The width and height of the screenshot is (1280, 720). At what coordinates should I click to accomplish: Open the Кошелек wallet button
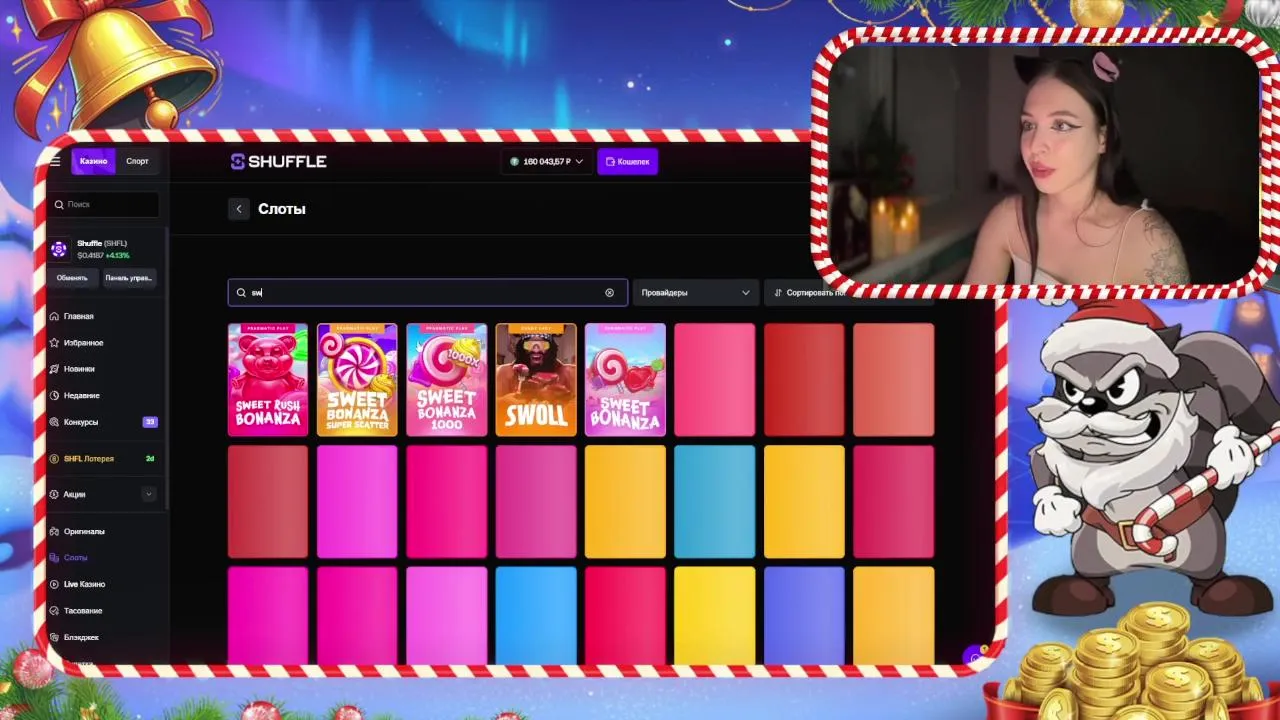pyautogui.click(x=627, y=161)
